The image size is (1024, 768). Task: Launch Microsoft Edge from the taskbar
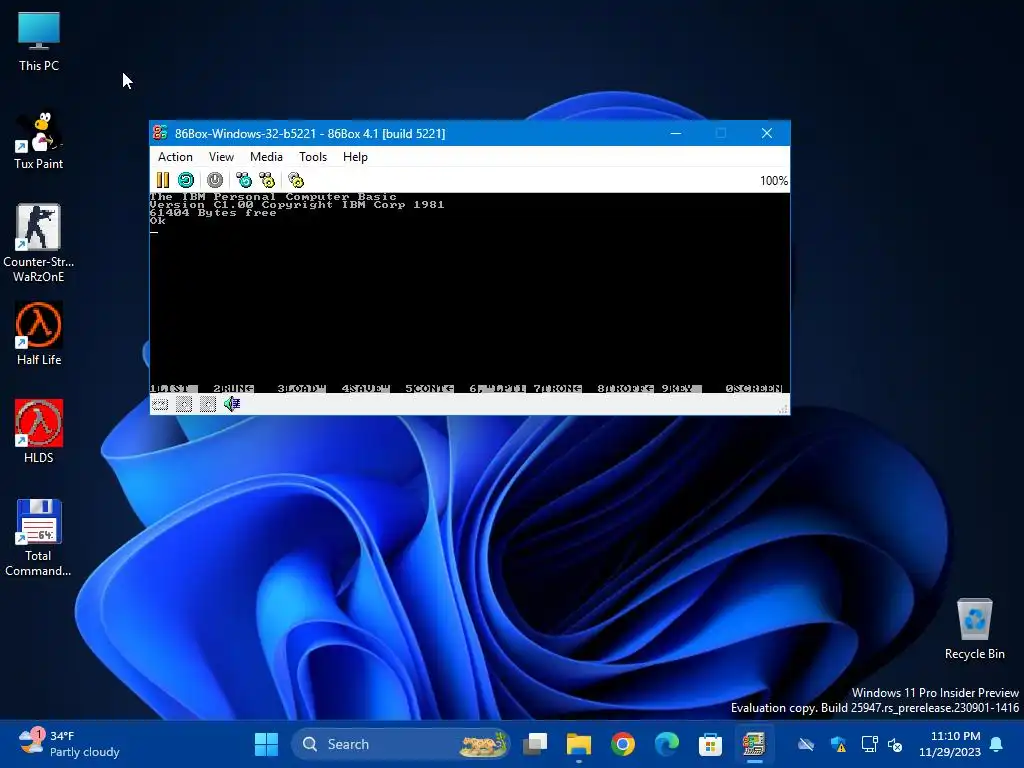coord(666,744)
